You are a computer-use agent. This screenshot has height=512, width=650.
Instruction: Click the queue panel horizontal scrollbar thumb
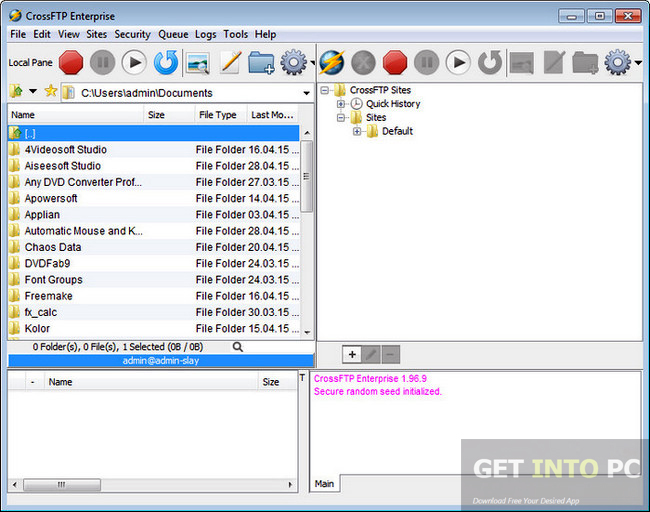pos(62,485)
